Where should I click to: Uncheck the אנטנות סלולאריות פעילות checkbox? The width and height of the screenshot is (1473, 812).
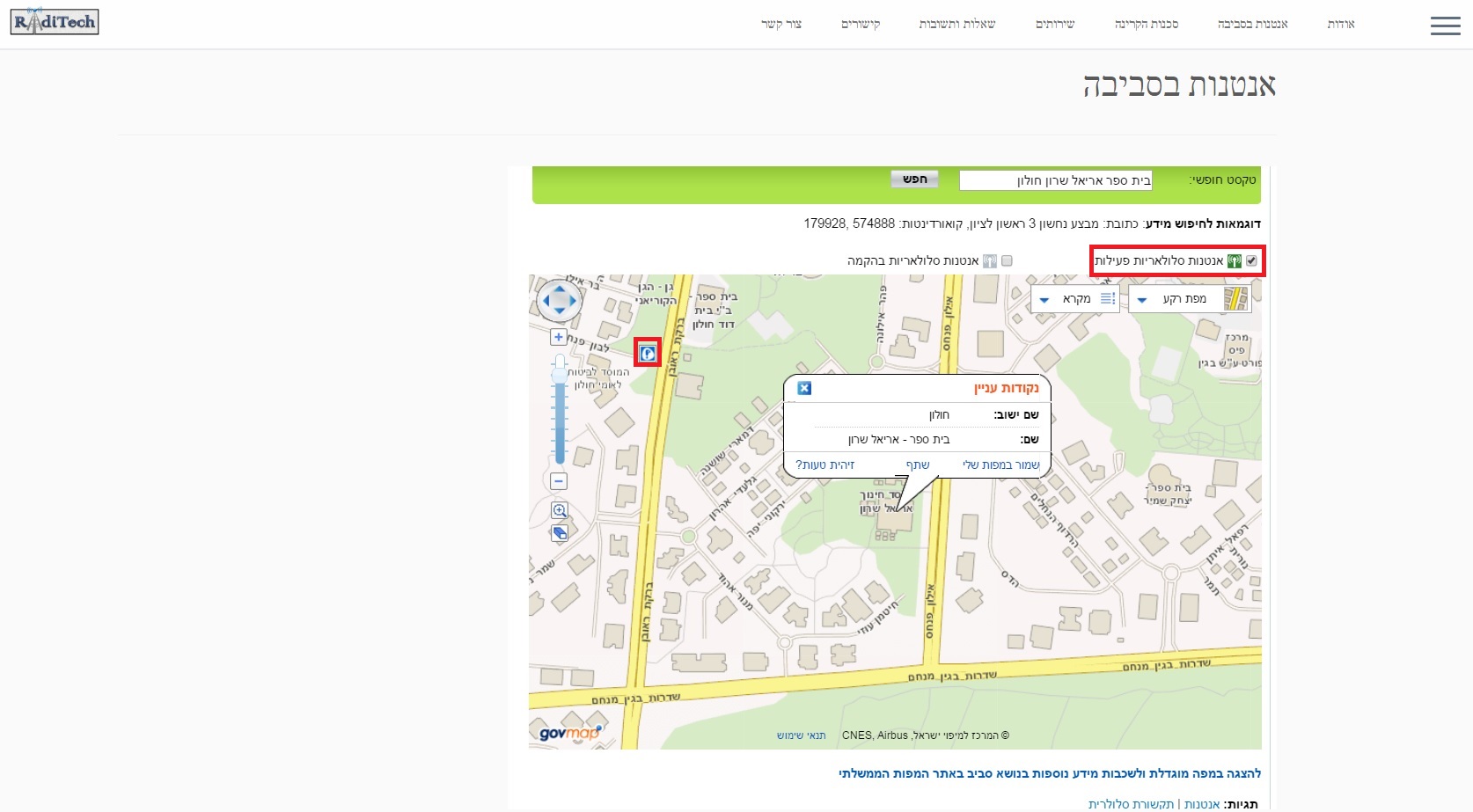coord(1251,260)
